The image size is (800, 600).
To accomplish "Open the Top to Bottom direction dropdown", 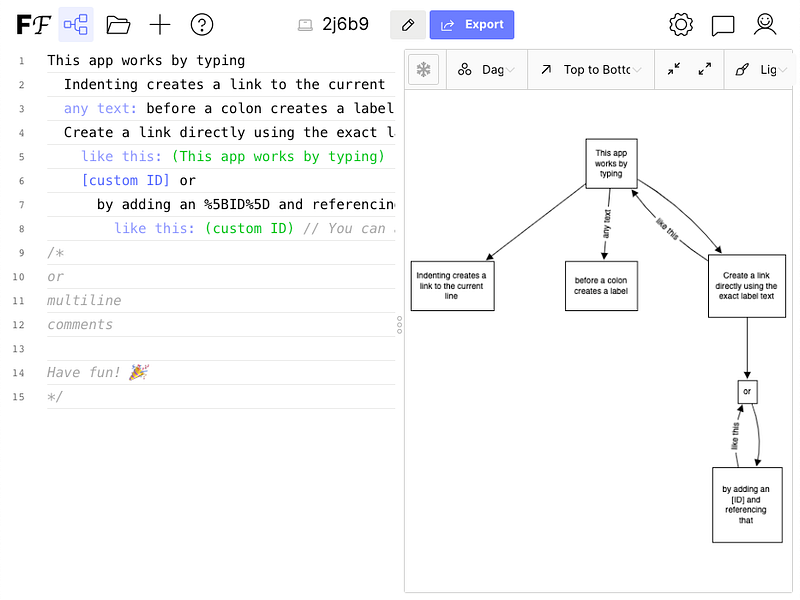I will [x=590, y=68].
